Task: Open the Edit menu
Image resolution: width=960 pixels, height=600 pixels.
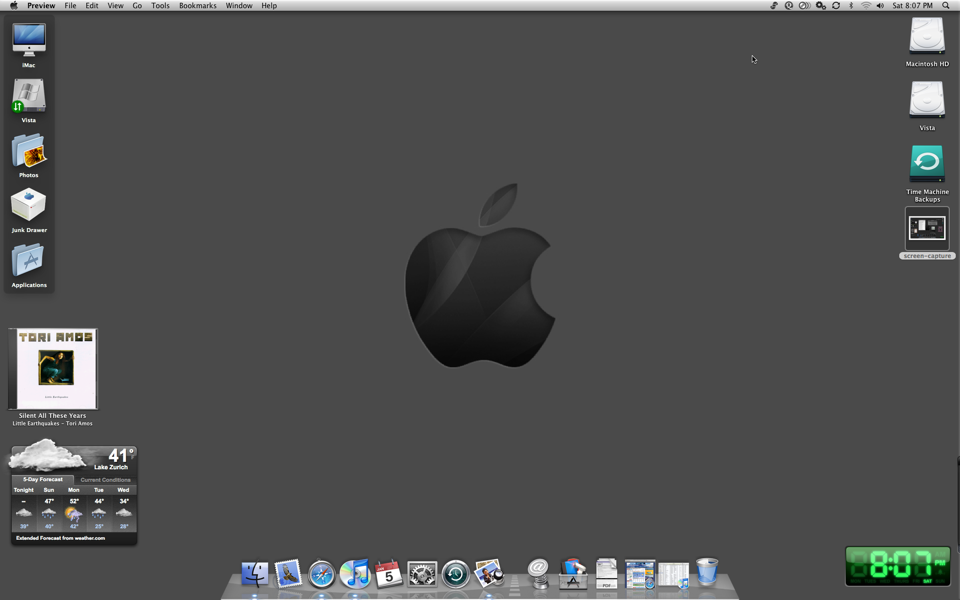Action: coord(92,6)
